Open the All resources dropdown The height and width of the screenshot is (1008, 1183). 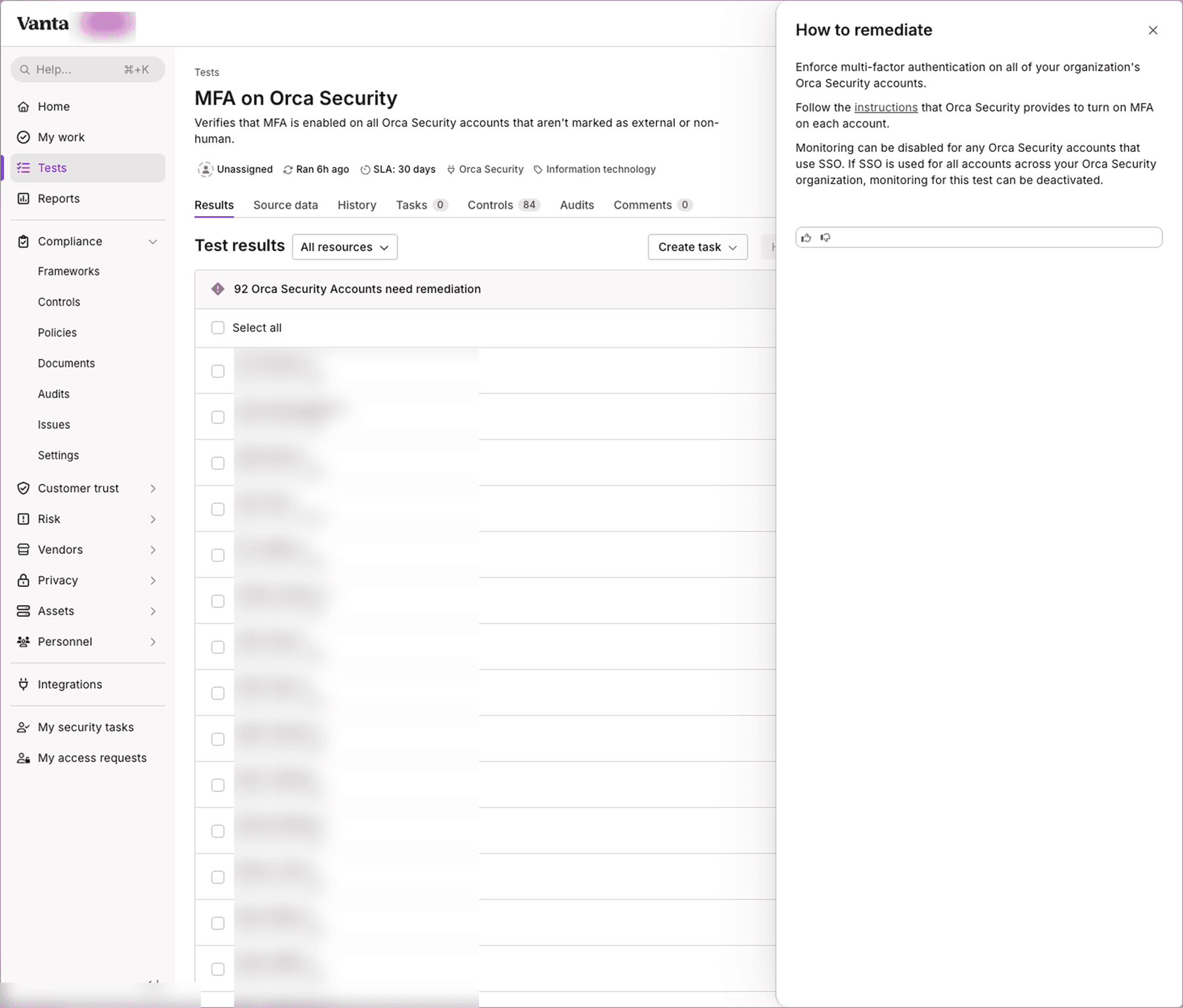tap(344, 247)
